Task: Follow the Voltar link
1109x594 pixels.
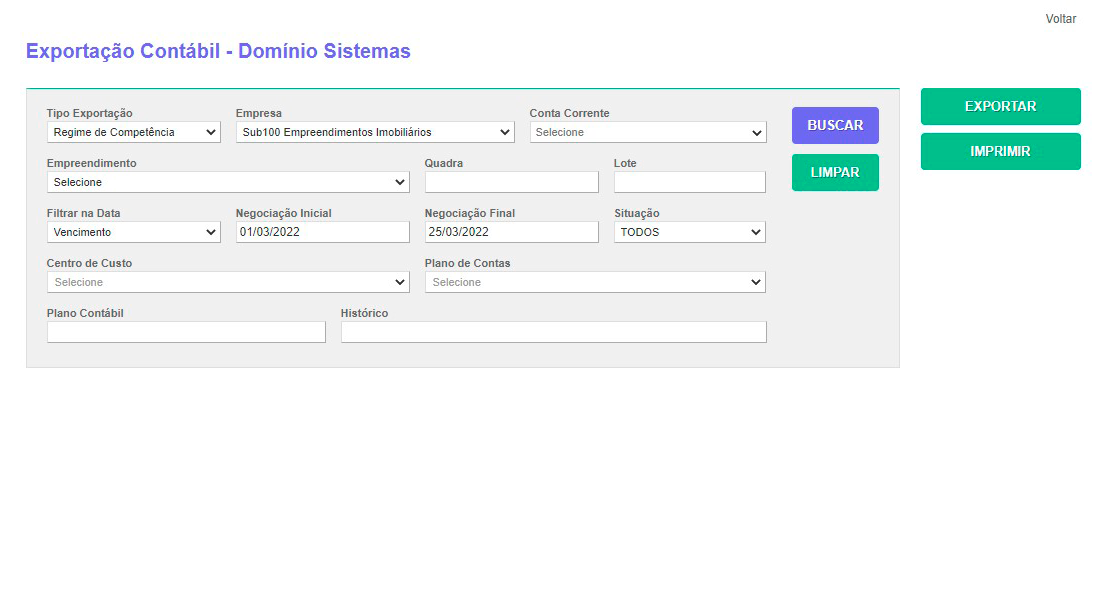Action: (x=1060, y=19)
